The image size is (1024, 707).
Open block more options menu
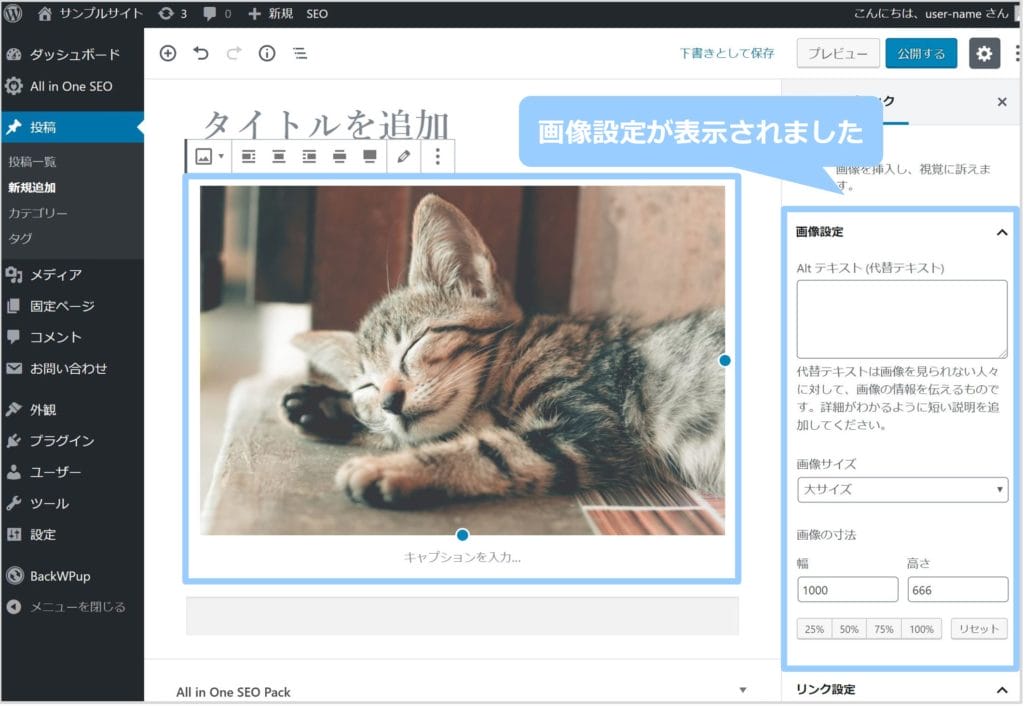tap(438, 156)
